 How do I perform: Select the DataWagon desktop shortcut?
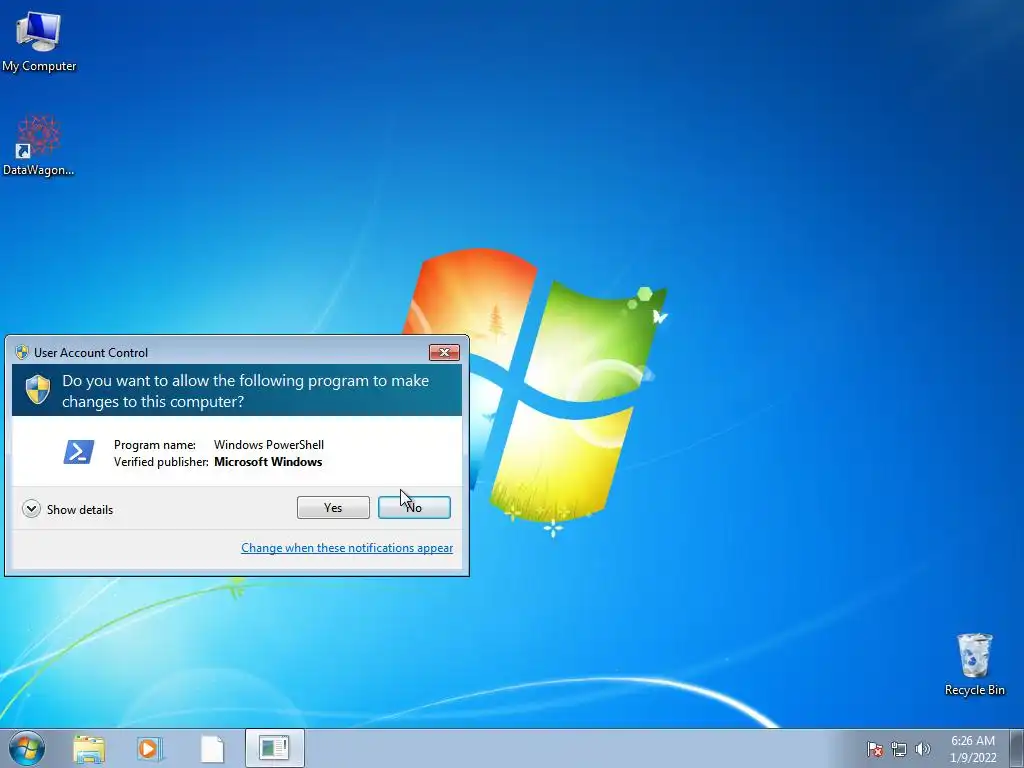(x=39, y=145)
